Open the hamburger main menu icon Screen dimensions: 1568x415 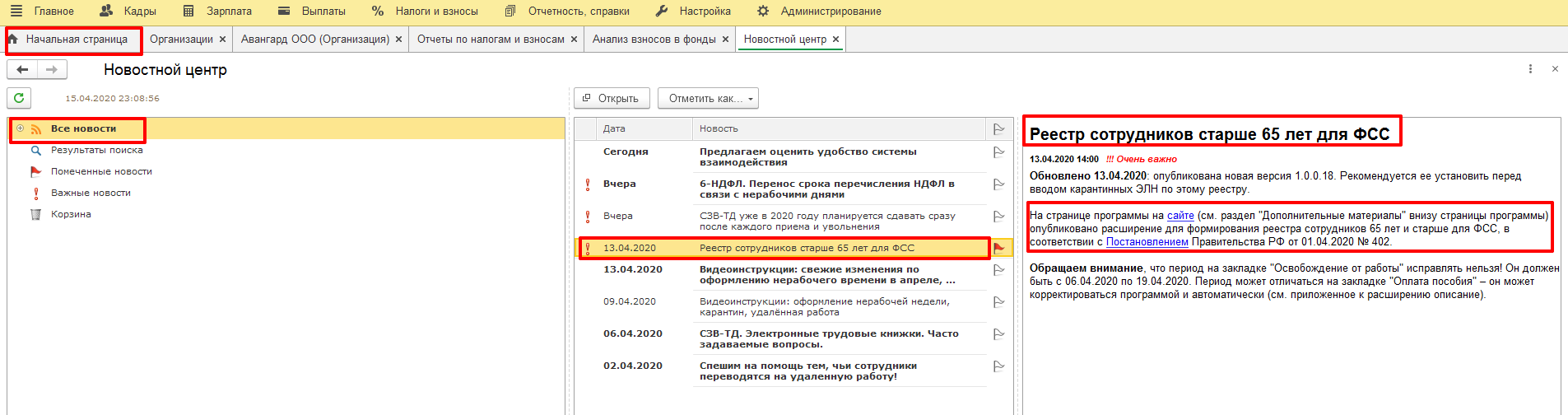click(16, 12)
